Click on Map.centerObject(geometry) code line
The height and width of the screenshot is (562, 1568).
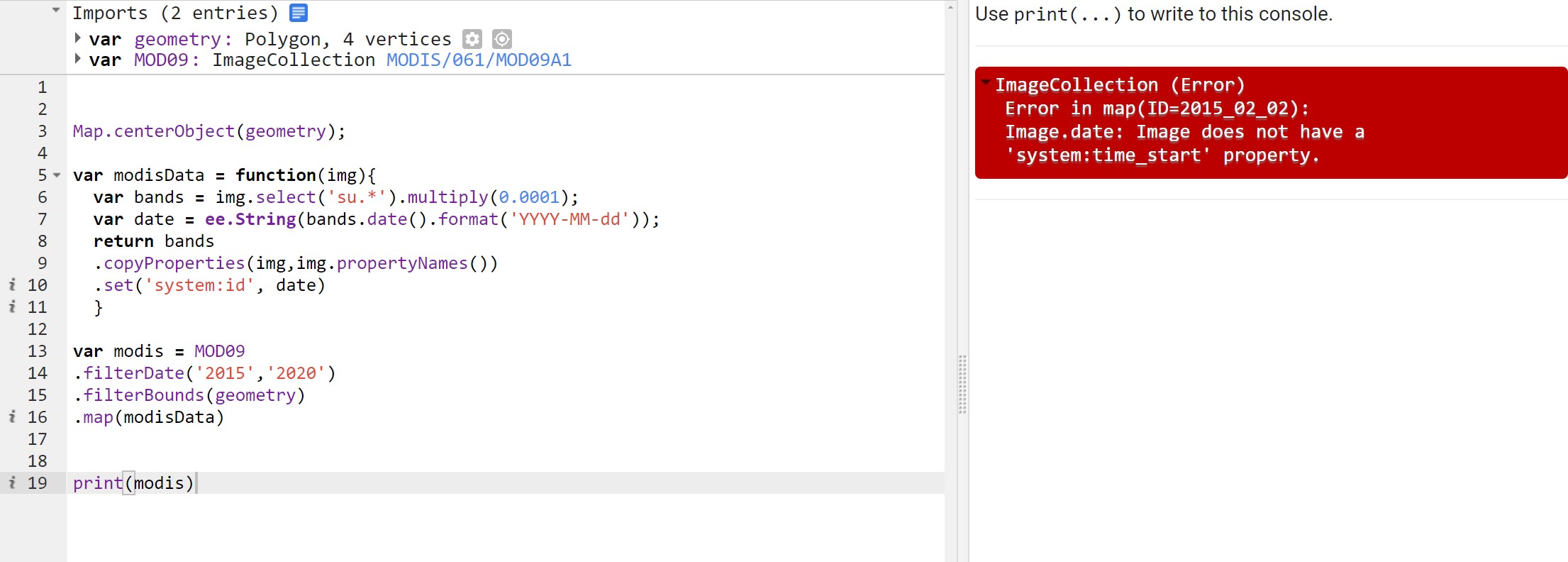[x=209, y=131]
